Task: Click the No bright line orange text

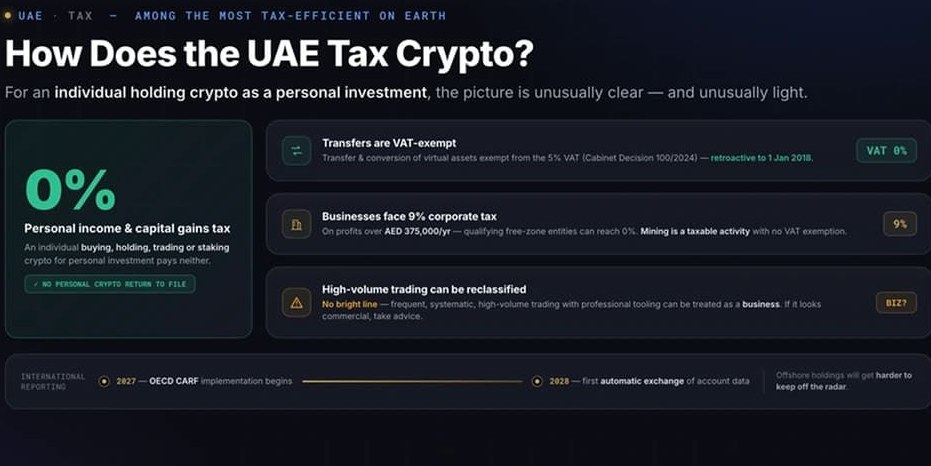Action: [349, 304]
